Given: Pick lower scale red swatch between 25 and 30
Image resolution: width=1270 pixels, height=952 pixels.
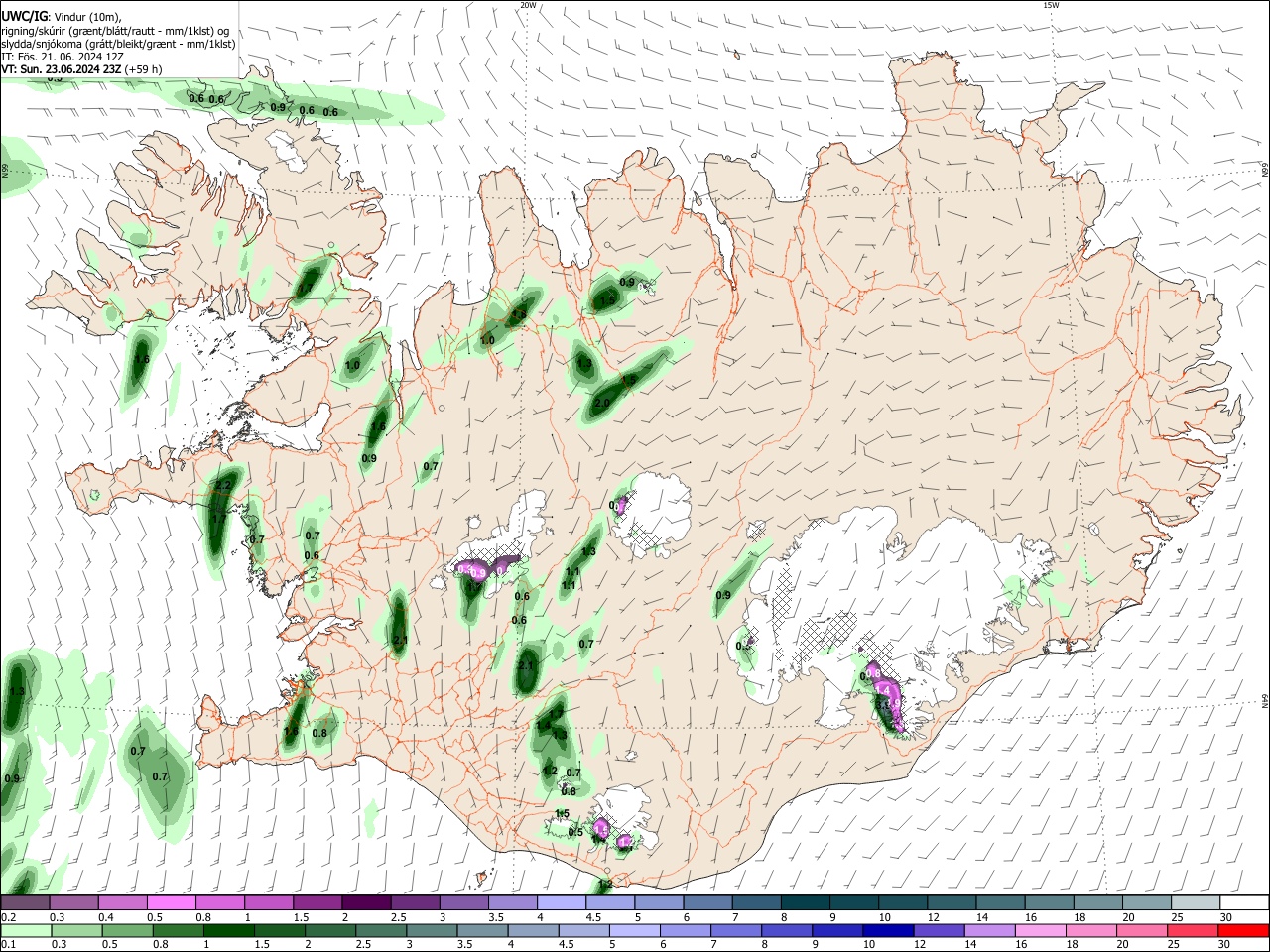Looking at the screenshot, I should 1193,930.
